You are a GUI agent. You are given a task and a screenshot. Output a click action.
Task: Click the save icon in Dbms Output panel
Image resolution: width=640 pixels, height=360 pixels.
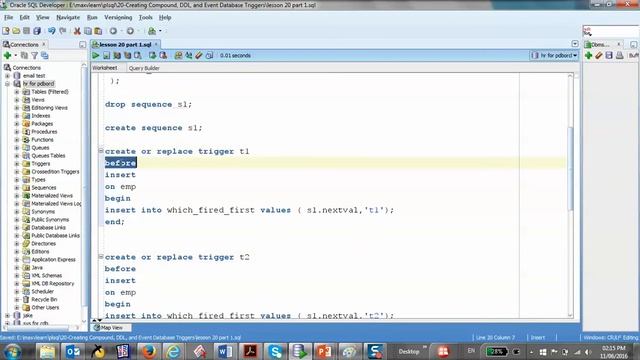point(609,56)
